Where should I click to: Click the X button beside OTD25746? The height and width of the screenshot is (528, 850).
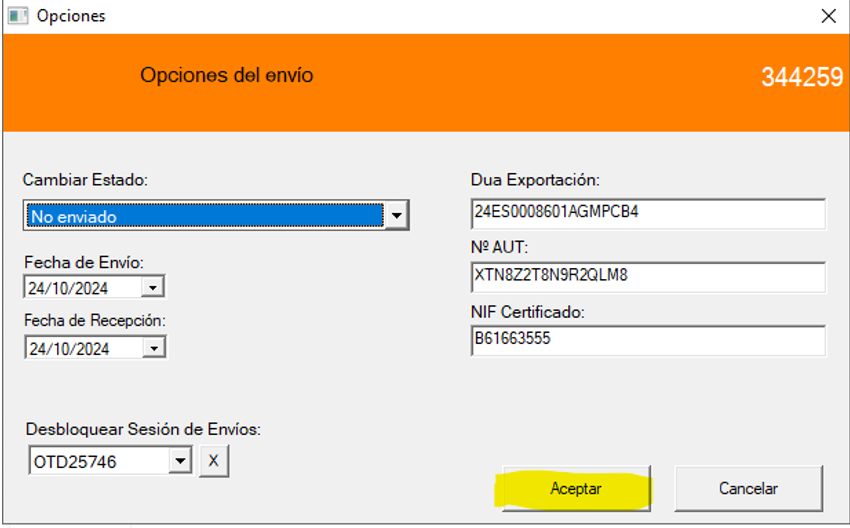point(214,461)
